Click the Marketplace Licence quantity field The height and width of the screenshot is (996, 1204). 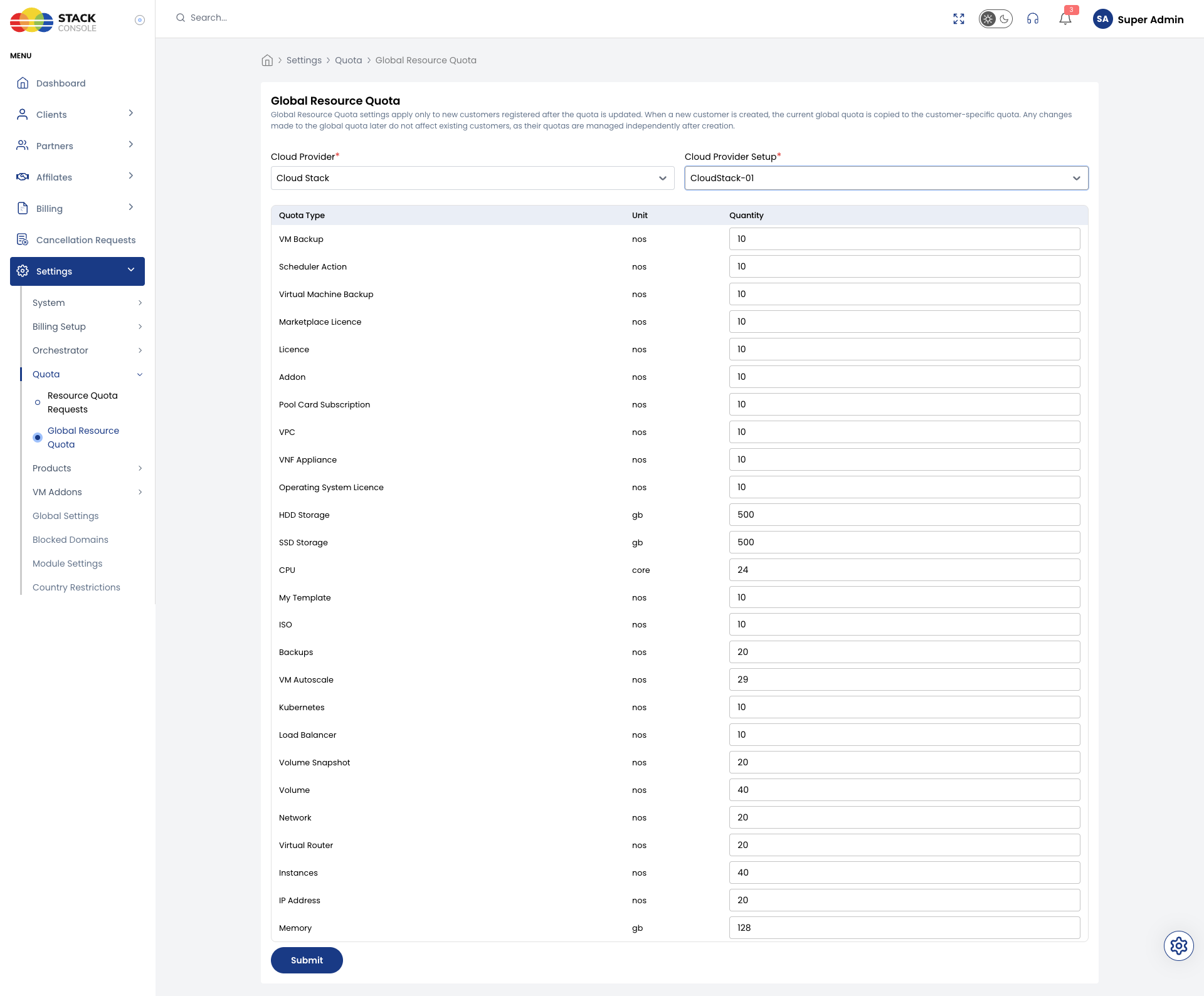tap(904, 322)
